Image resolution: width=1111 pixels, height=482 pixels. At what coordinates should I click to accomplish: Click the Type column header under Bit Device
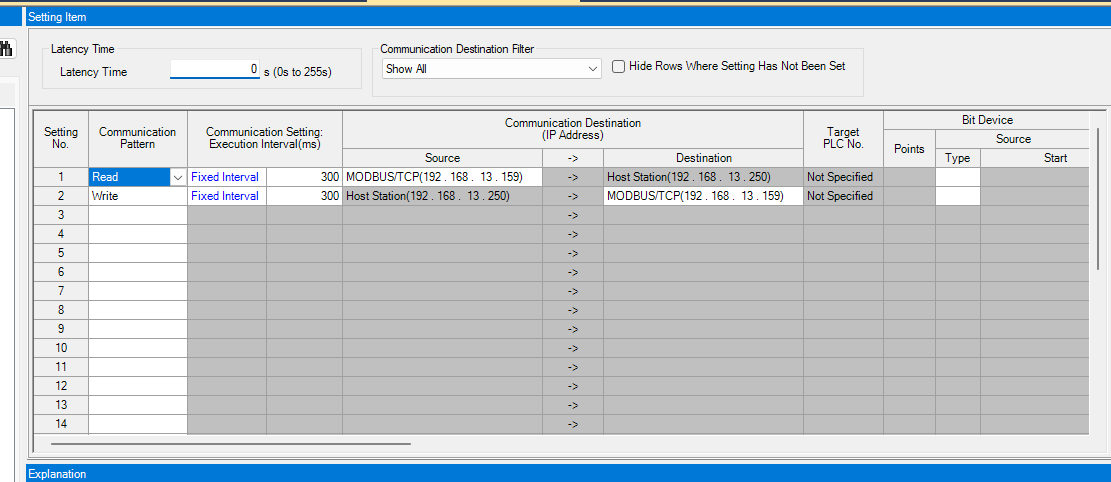click(958, 158)
